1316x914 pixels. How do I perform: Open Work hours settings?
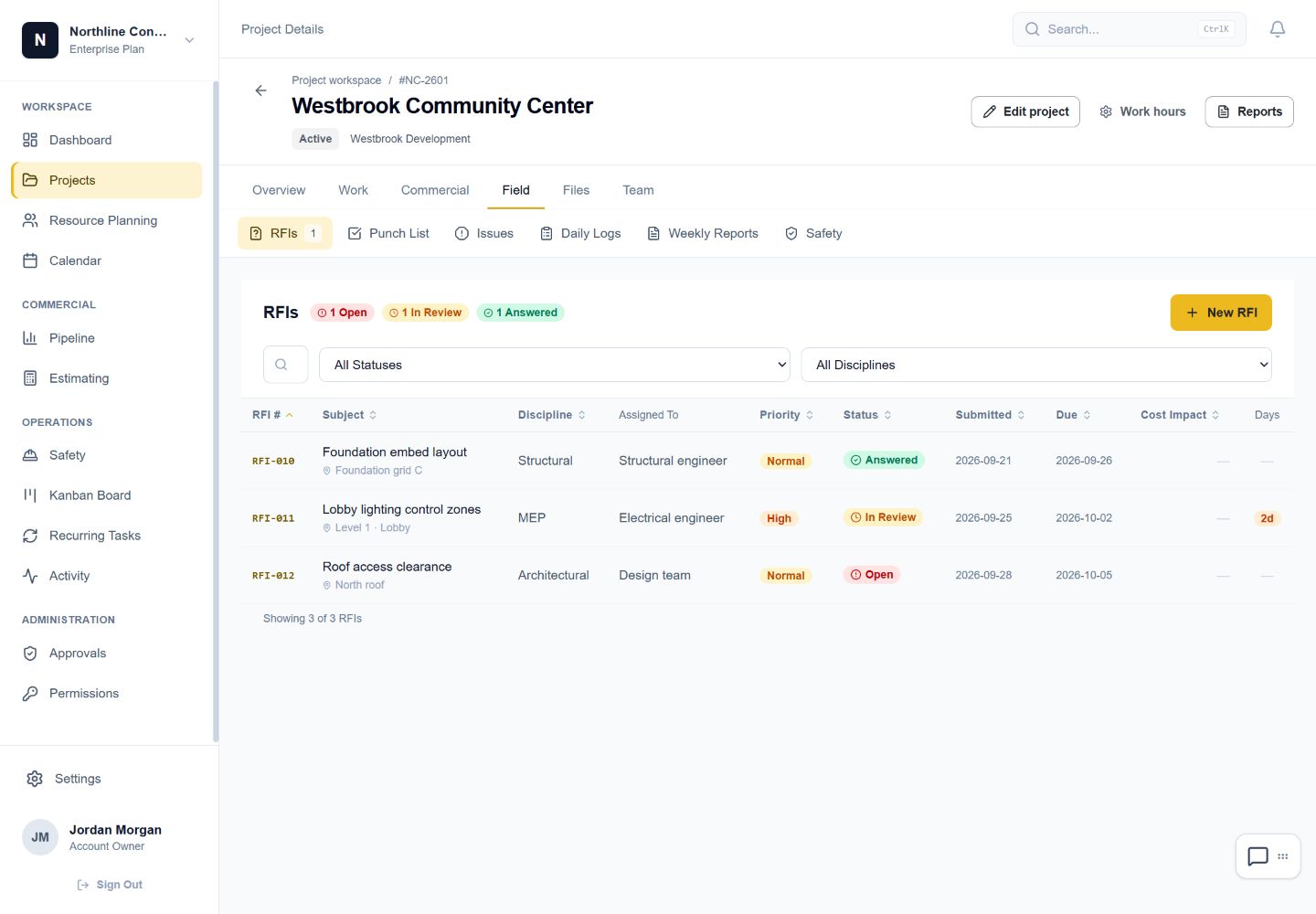click(x=1142, y=112)
